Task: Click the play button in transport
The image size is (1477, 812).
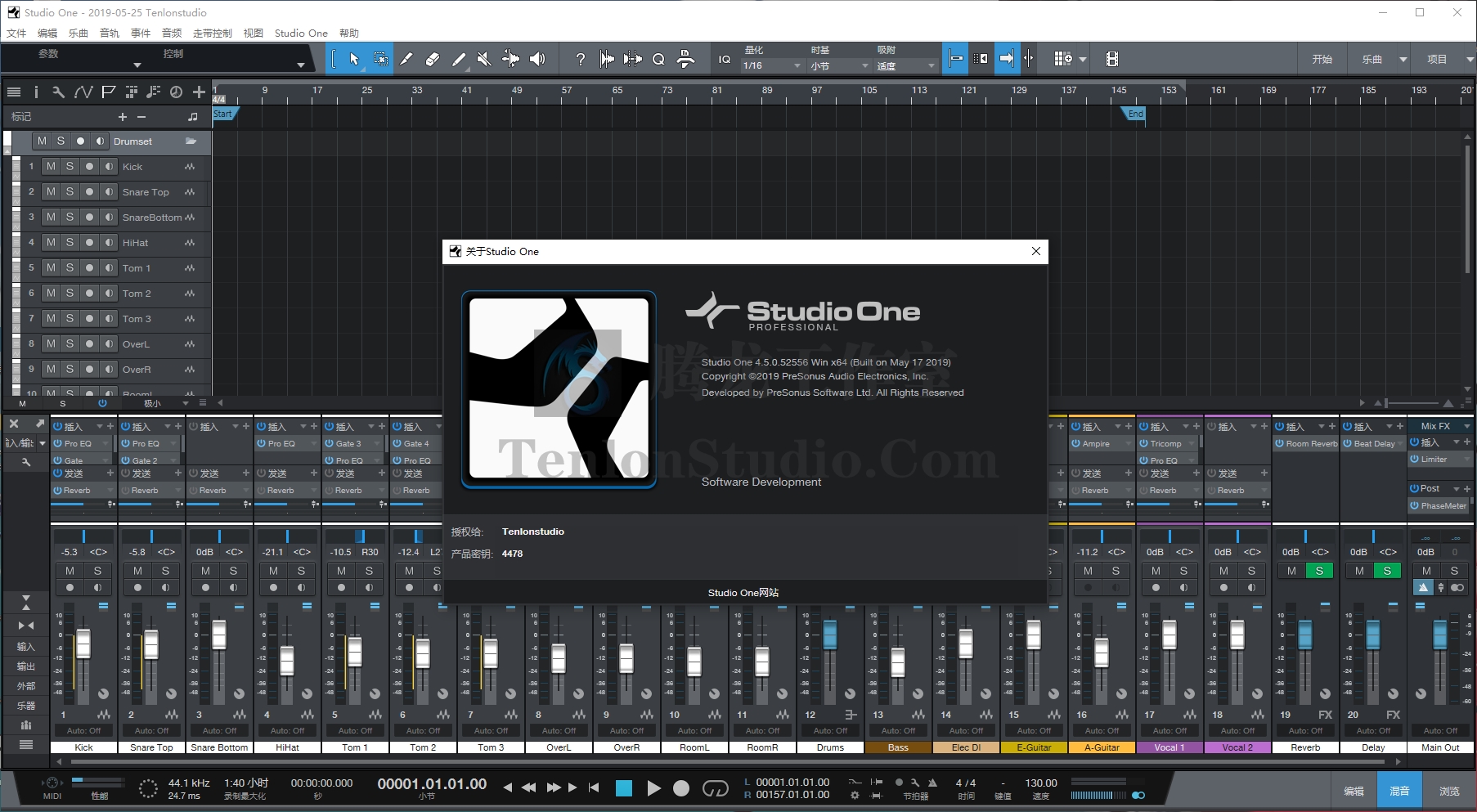Action: point(653,788)
